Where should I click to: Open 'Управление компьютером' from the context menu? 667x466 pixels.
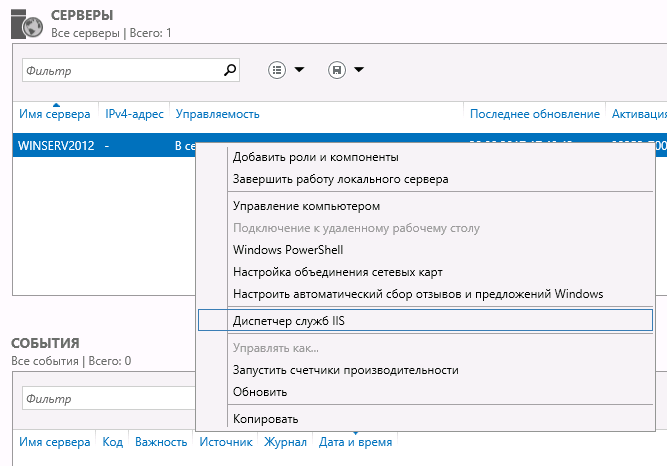tap(306, 206)
